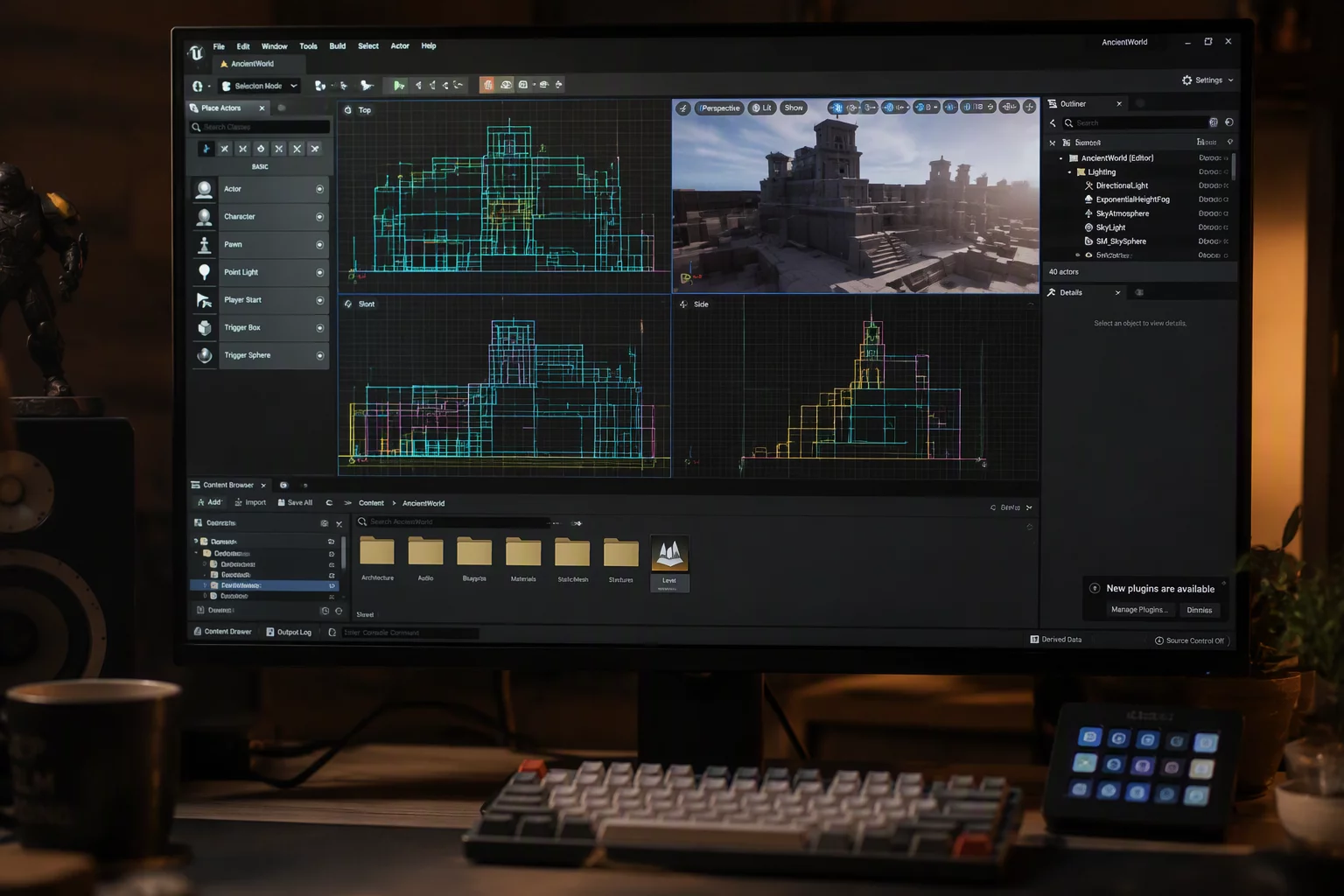Viewport: 1344px width, 896px height.
Task: Open the Window menu
Action: 274,46
